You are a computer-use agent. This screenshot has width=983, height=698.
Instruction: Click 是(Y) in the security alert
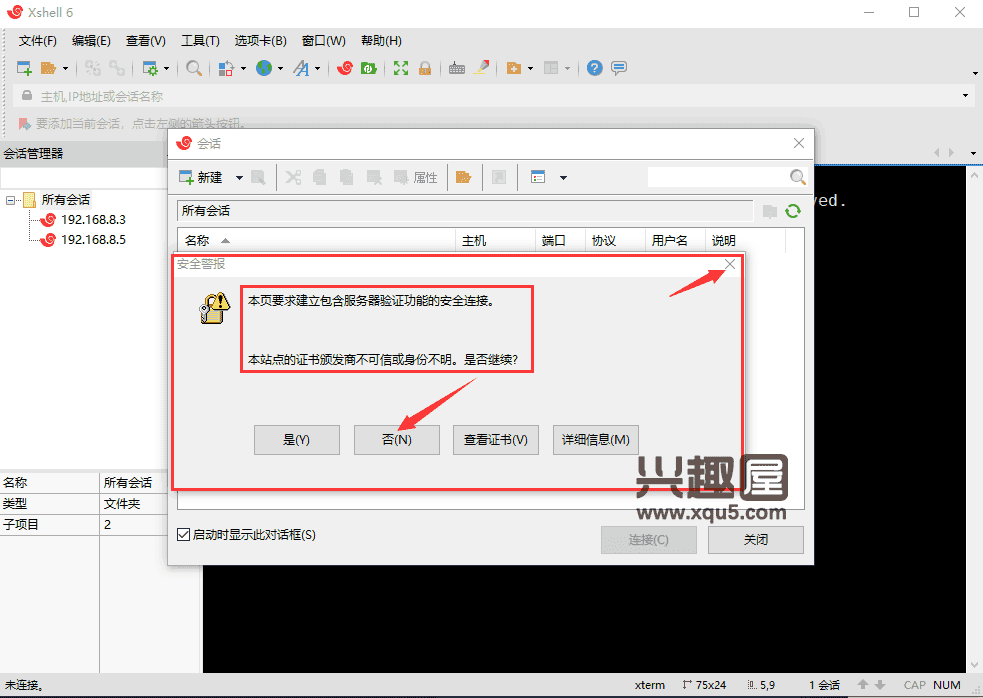(297, 440)
